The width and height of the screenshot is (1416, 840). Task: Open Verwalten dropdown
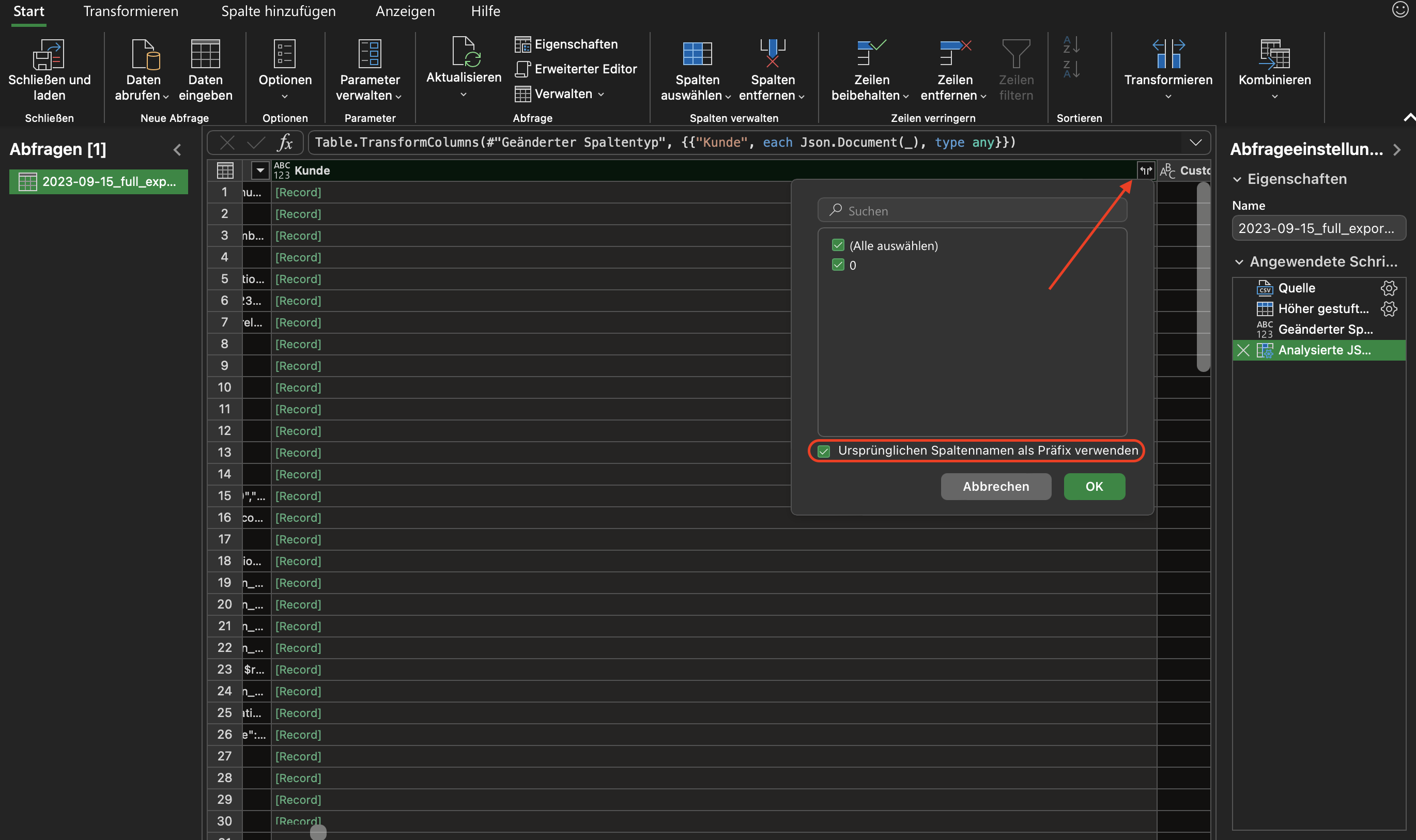tap(559, 94)
